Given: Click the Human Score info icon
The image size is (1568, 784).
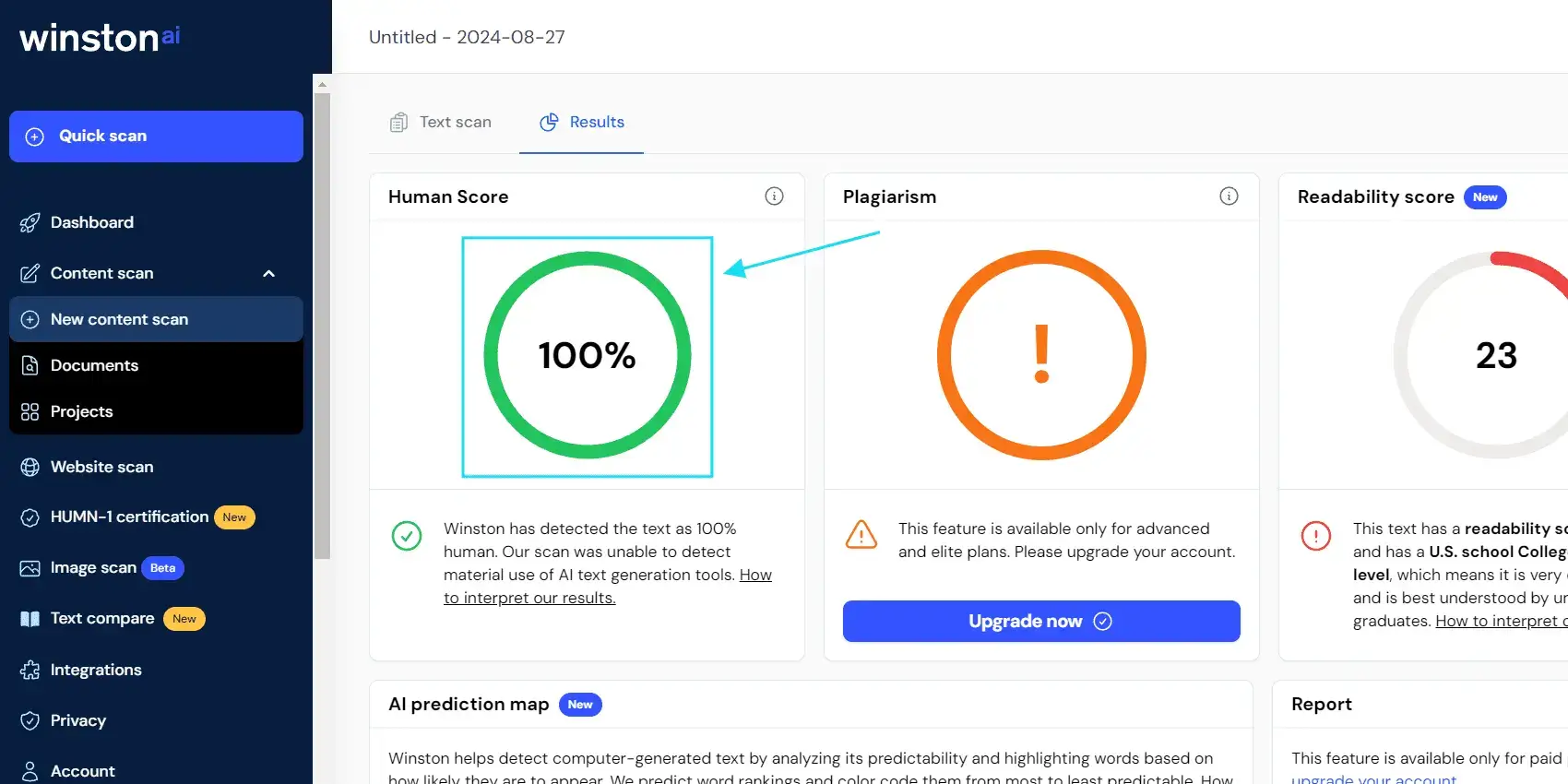Looking at the screenshot, I should 774,196.
